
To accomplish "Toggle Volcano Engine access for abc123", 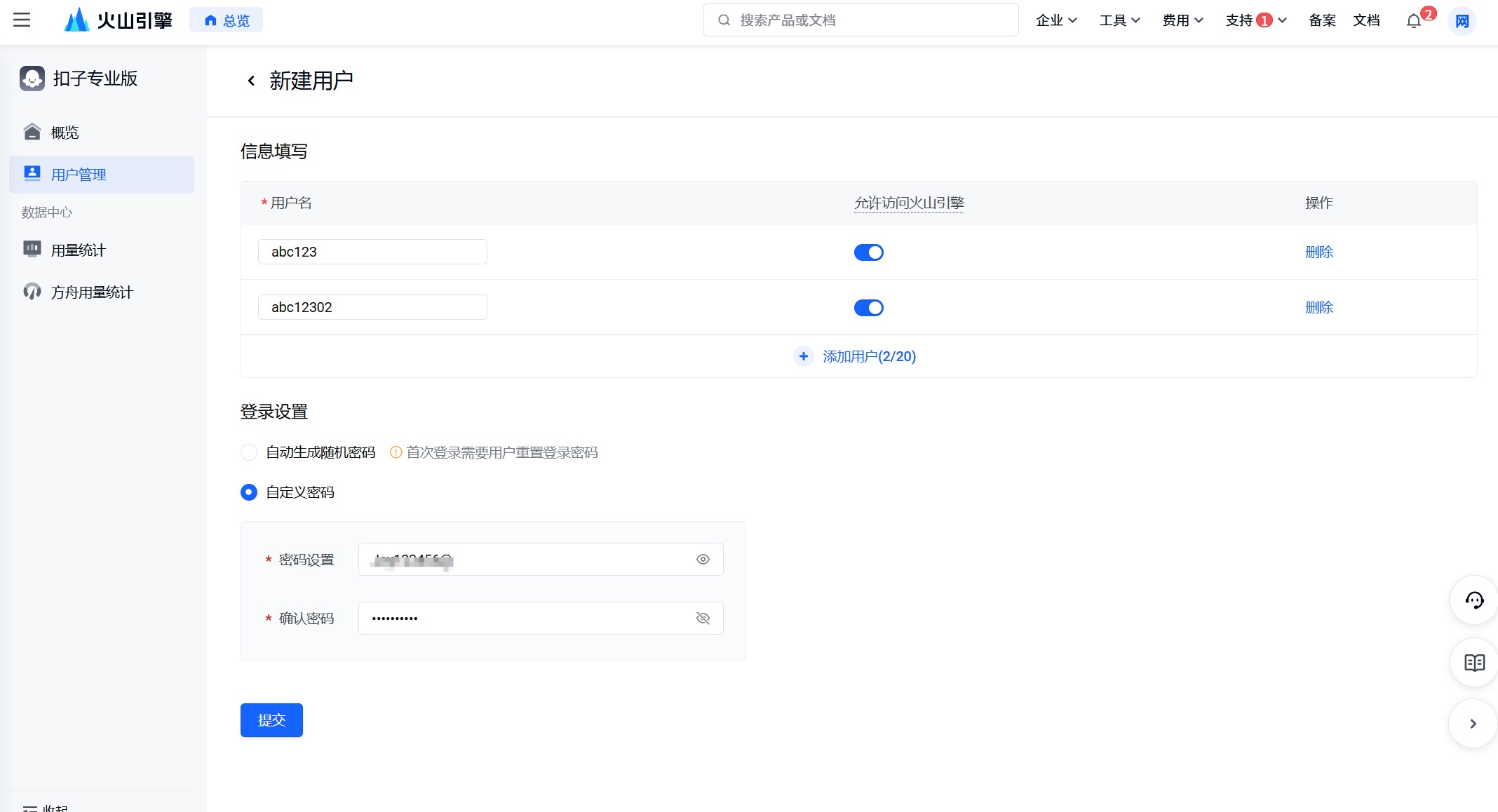I will pos(868,252).
